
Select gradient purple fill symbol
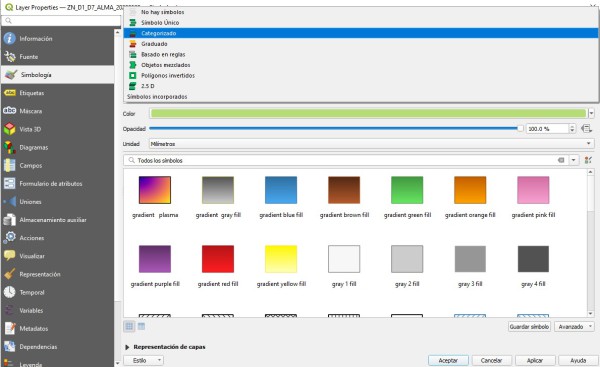pyautogui.click(x=155, y=266)
